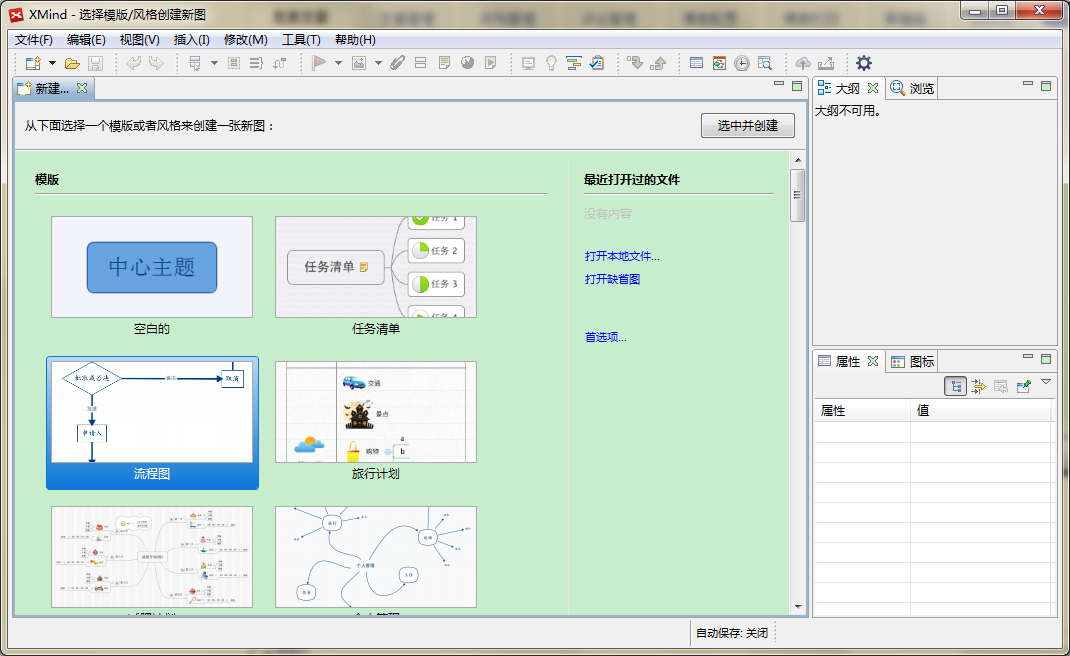Click the save diskette icon
Image resolution: width=1070 pixels, height=656 pixels.
pos(96,63)
